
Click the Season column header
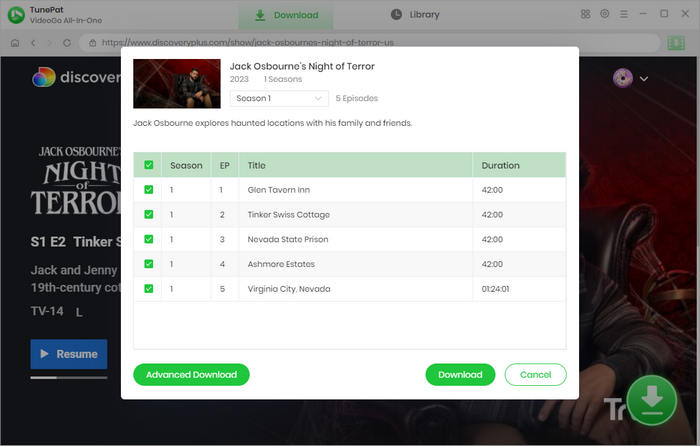(186, 165)
